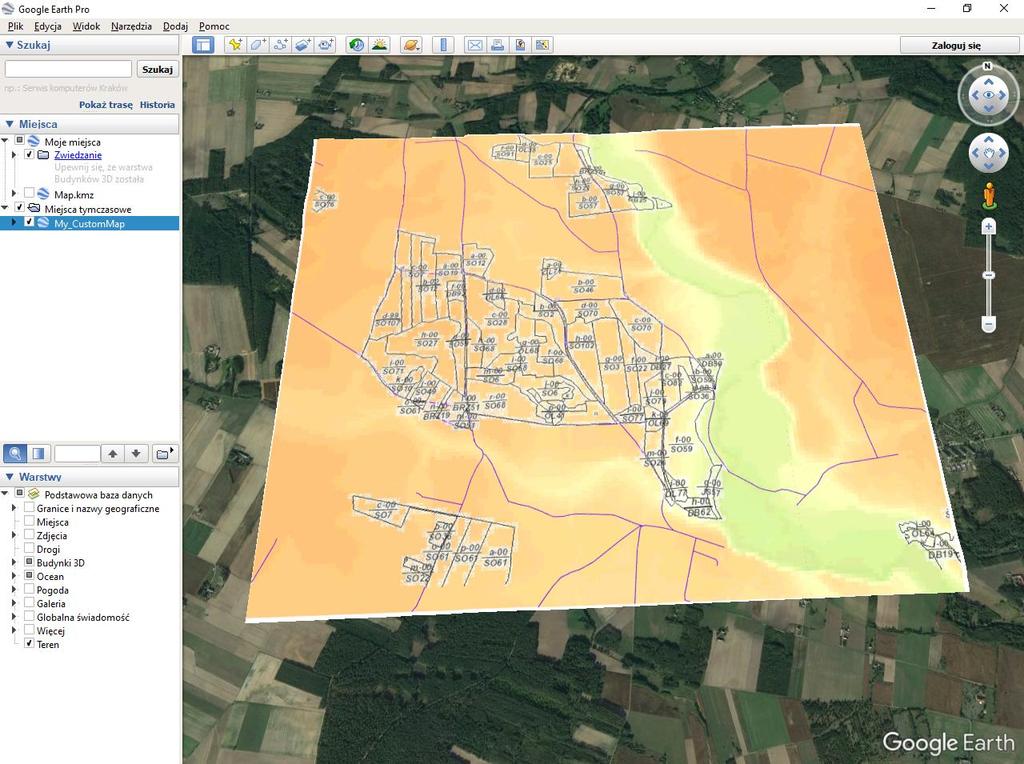
Task: Toggle the sidebar visibility button
Action: [204, 45]
